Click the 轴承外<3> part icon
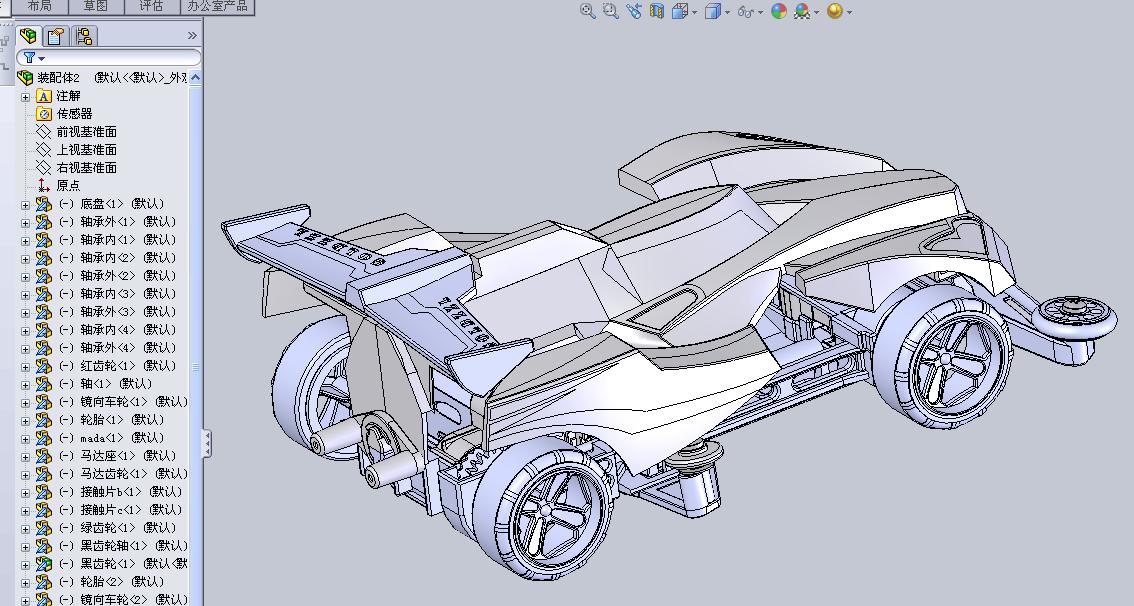Viewport: 1134px width, 606px height. 44,312
